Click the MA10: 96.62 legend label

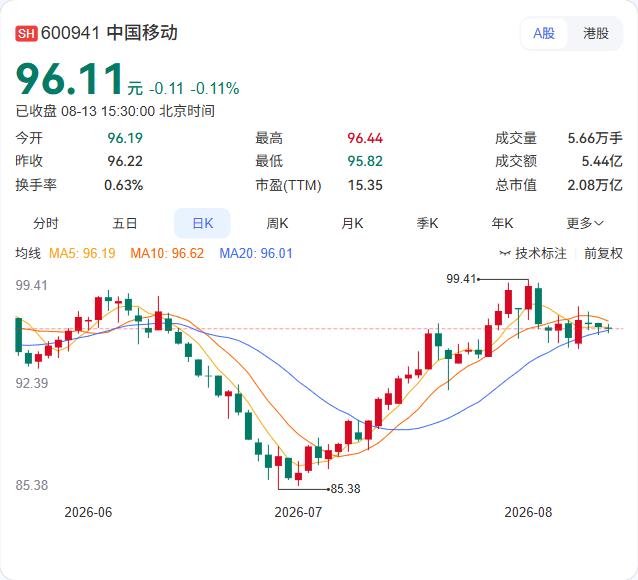click(167, 254)
